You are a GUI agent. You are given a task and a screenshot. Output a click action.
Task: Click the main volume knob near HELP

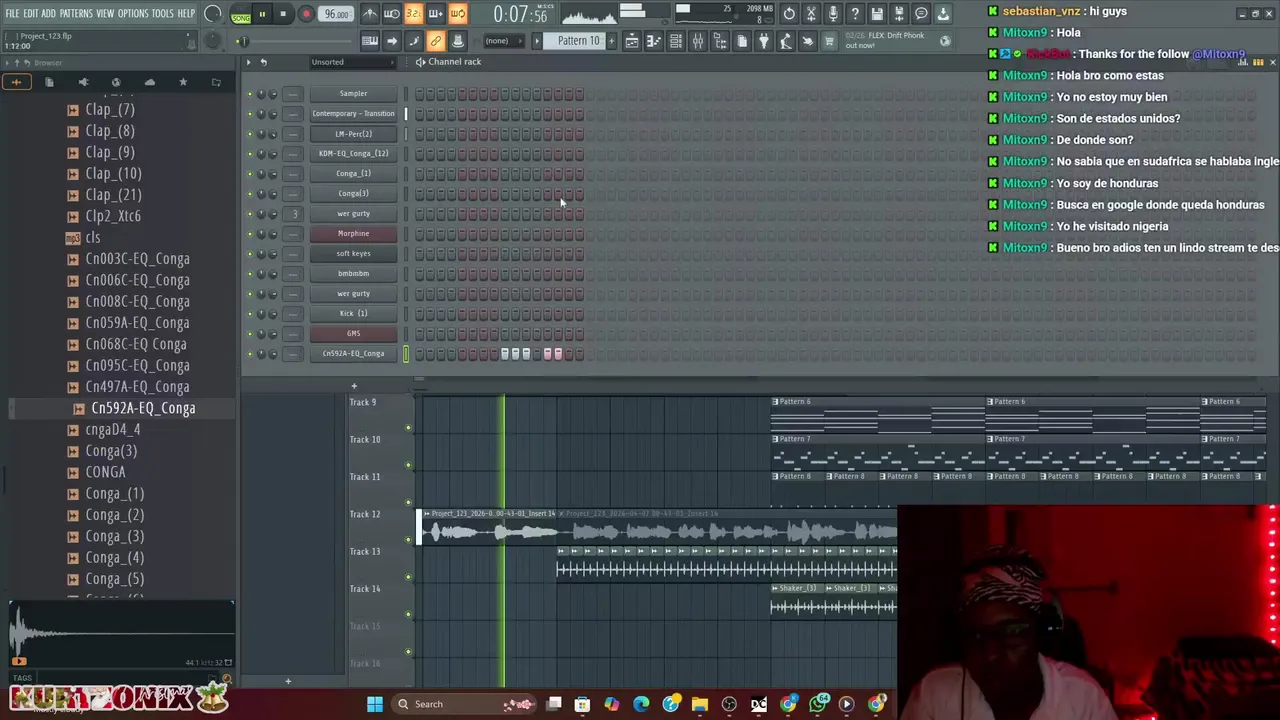coord(212,14)
